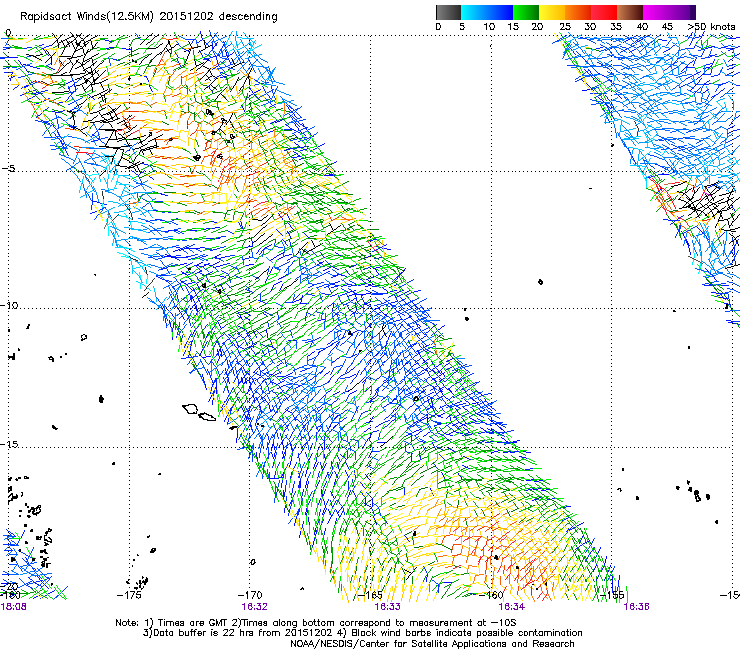Click the '-10' latitude axis label

point(9,305)
